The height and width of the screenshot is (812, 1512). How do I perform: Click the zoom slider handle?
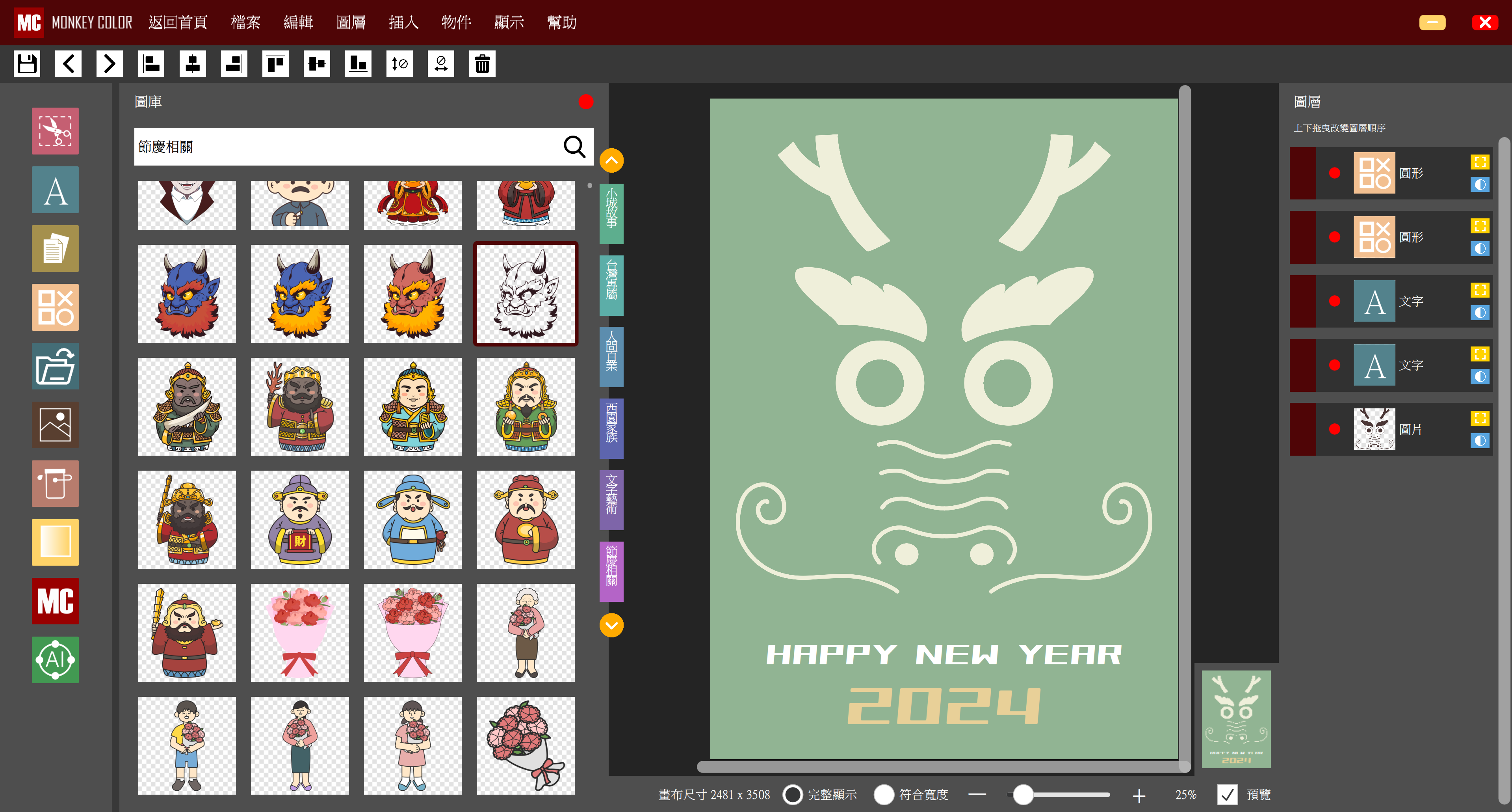coord(1023,795)
